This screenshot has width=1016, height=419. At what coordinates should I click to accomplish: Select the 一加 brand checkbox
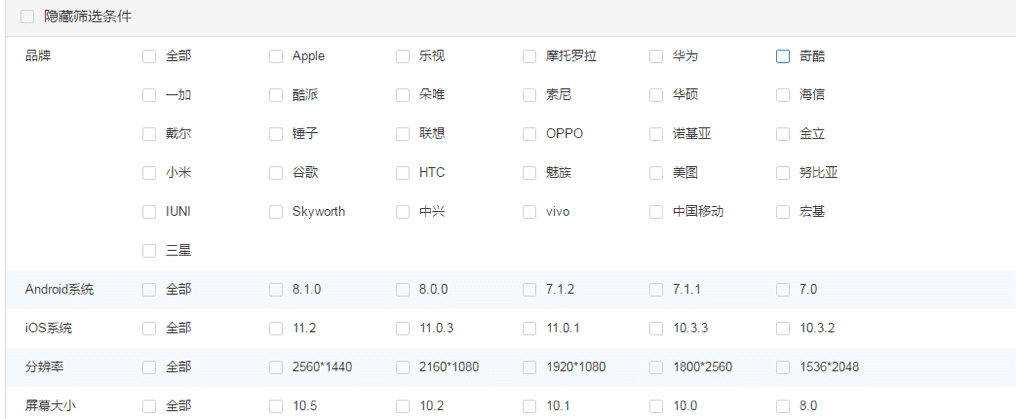[149, 95]
